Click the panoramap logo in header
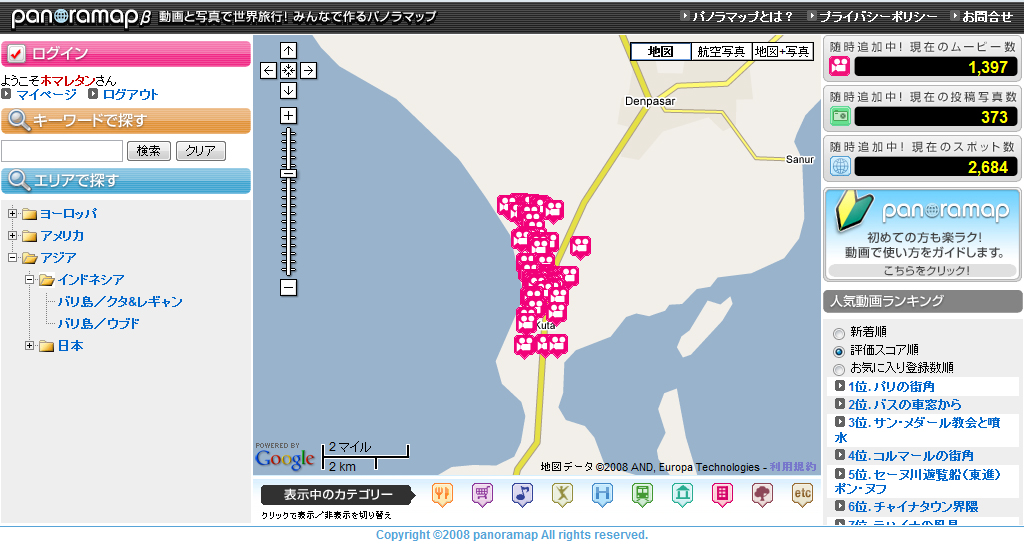The image size is (1024, 548). 80,18
